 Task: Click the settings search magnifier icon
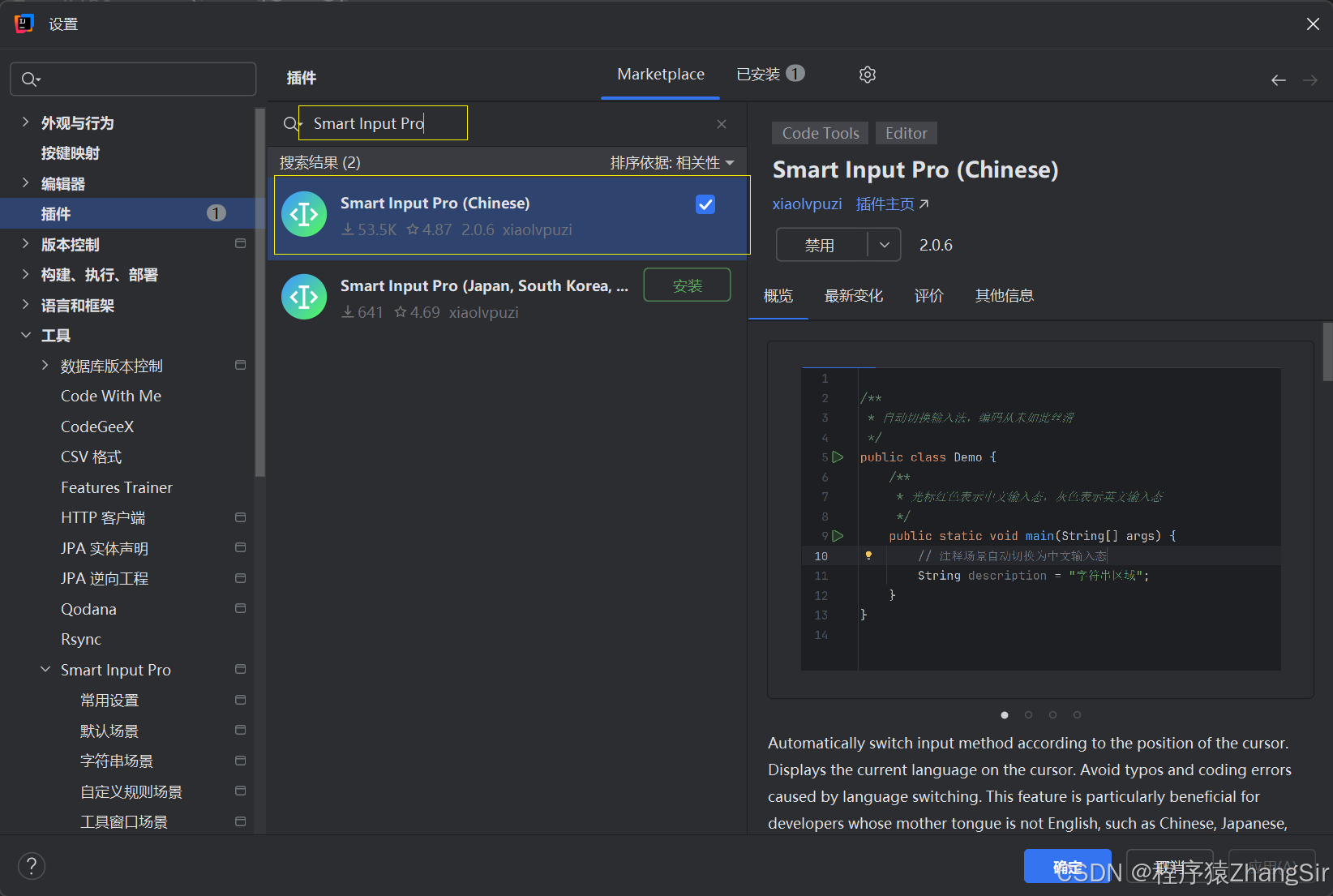tap(31, 79)
